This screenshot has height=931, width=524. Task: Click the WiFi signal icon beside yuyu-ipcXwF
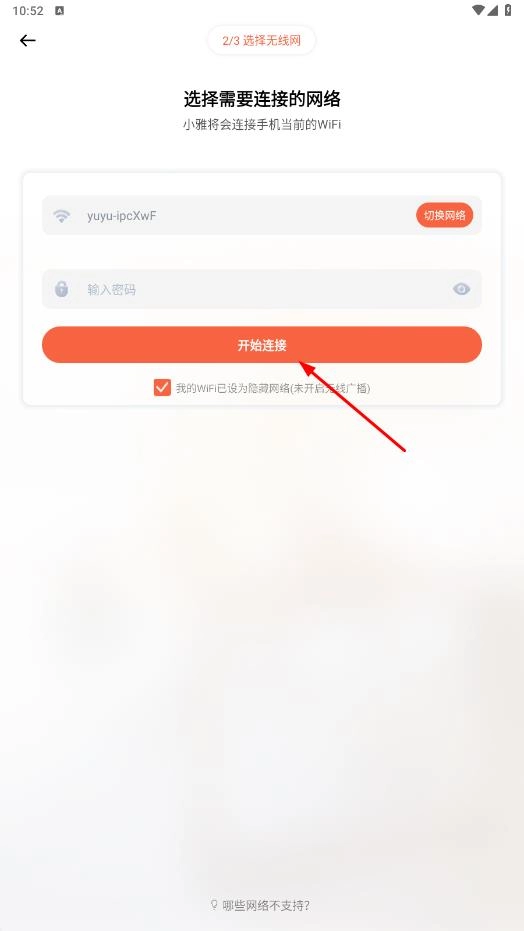[61, 216]
